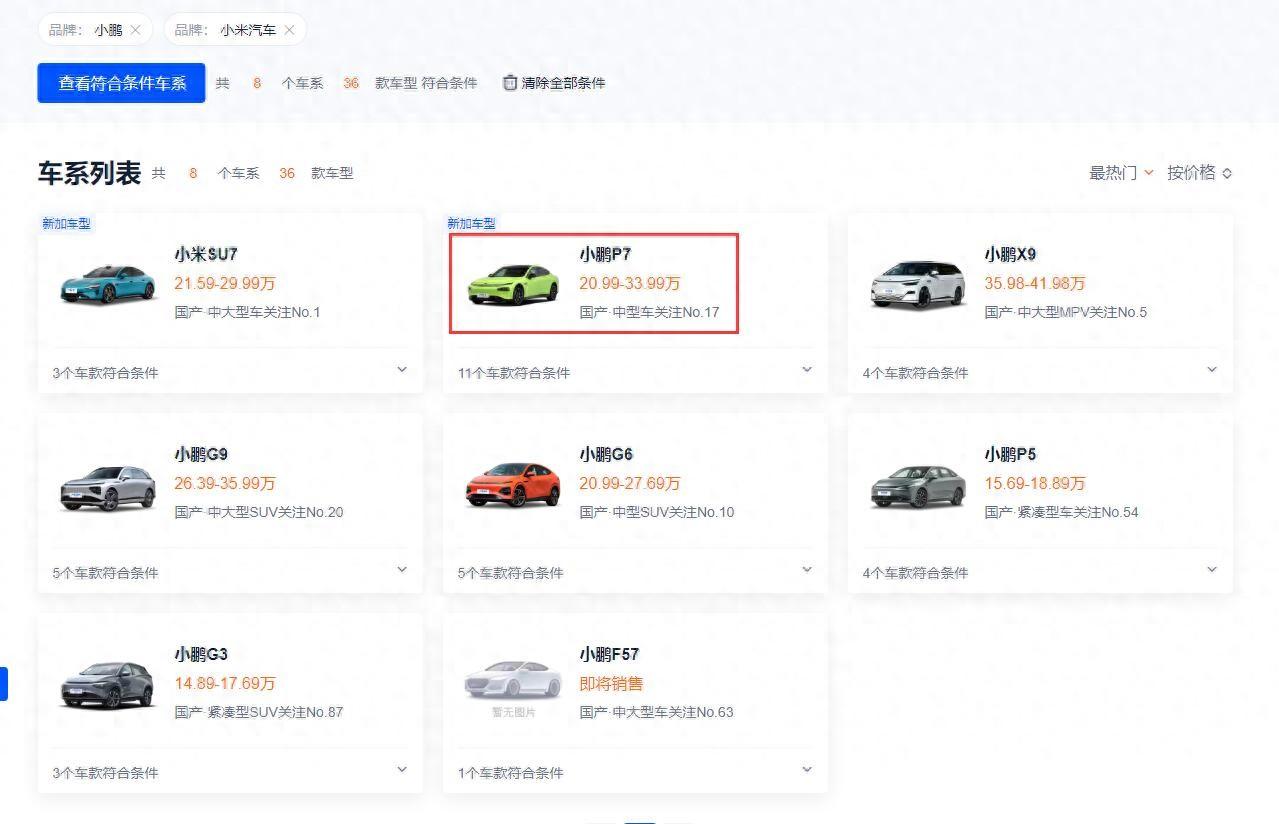
Task: Expand 小鹏X9 matching models chevron
Action: (1212, 369)
